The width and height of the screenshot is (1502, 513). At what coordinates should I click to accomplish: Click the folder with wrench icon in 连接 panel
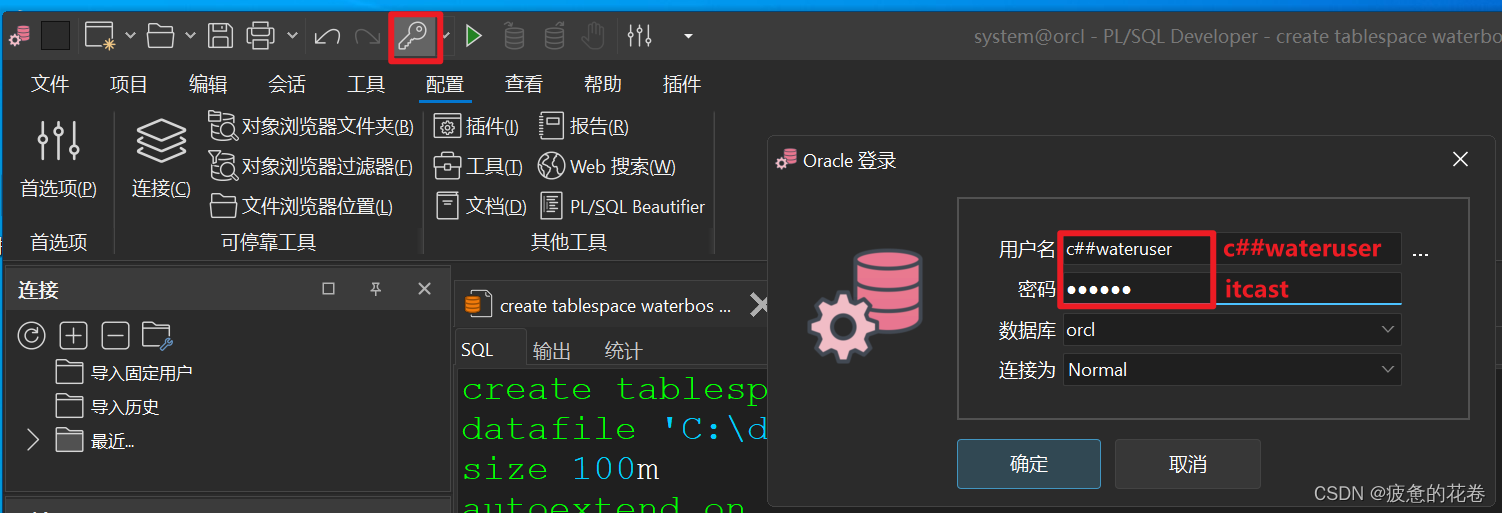[158, 336]
